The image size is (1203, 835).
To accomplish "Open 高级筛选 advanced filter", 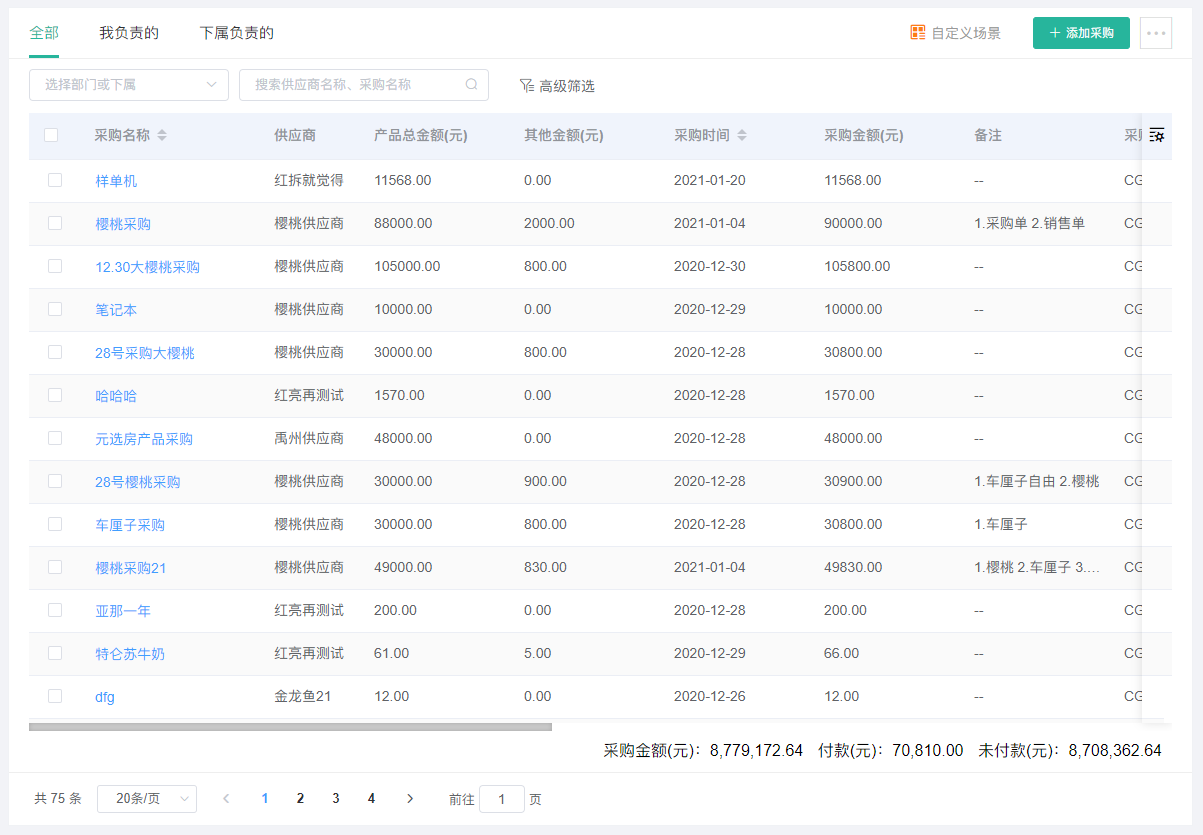I will (557, 86).
